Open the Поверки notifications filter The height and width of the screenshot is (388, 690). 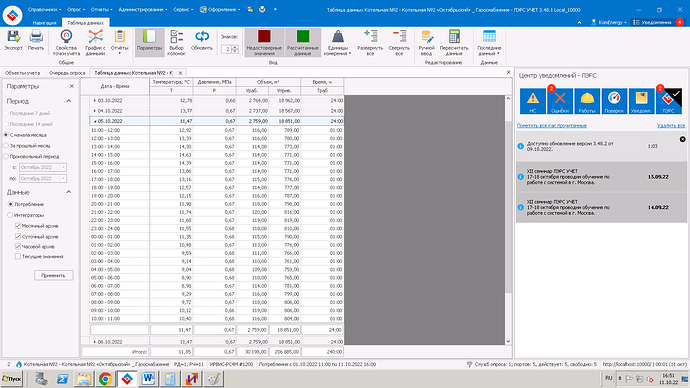(x=614, y=101)
